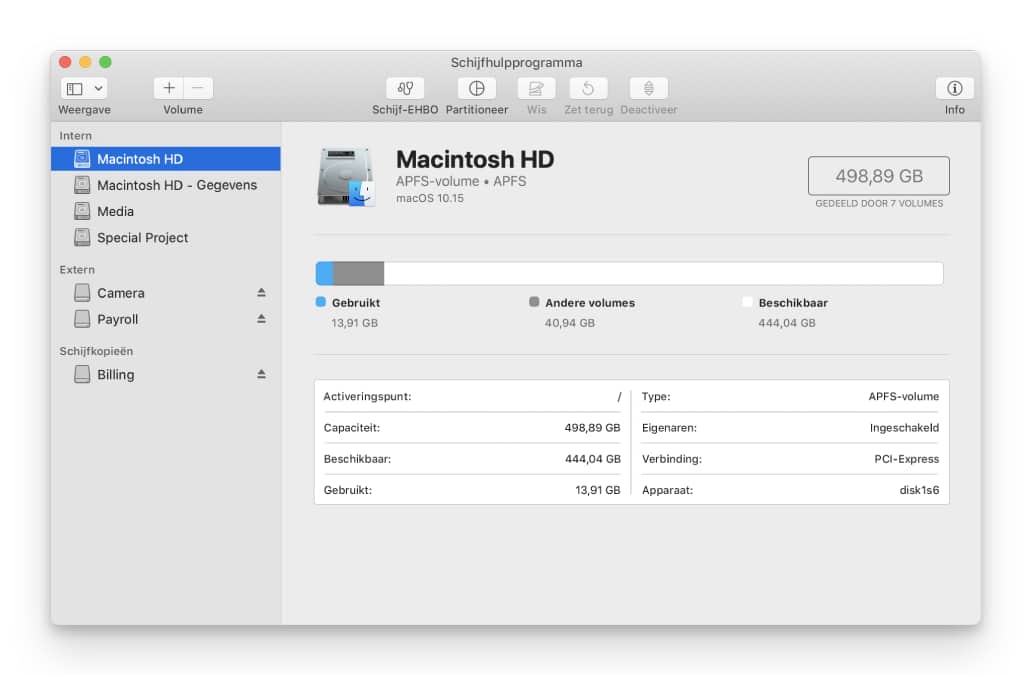Click the Verbinding PCI-Express value
The image size is (1031, 675).
906,459
